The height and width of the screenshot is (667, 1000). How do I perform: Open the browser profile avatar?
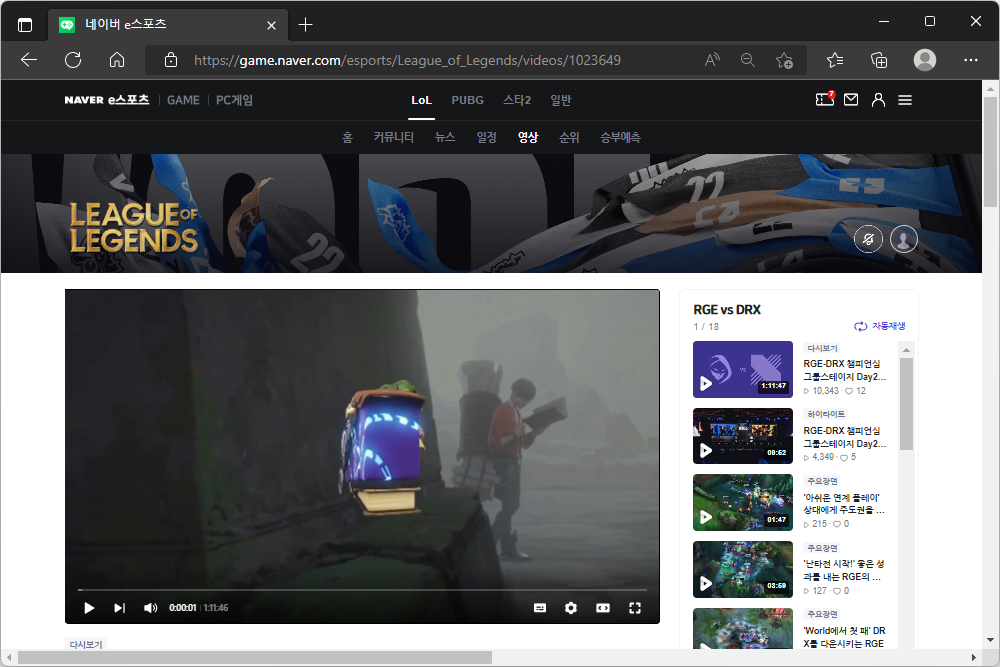click(x=925, y=60)
